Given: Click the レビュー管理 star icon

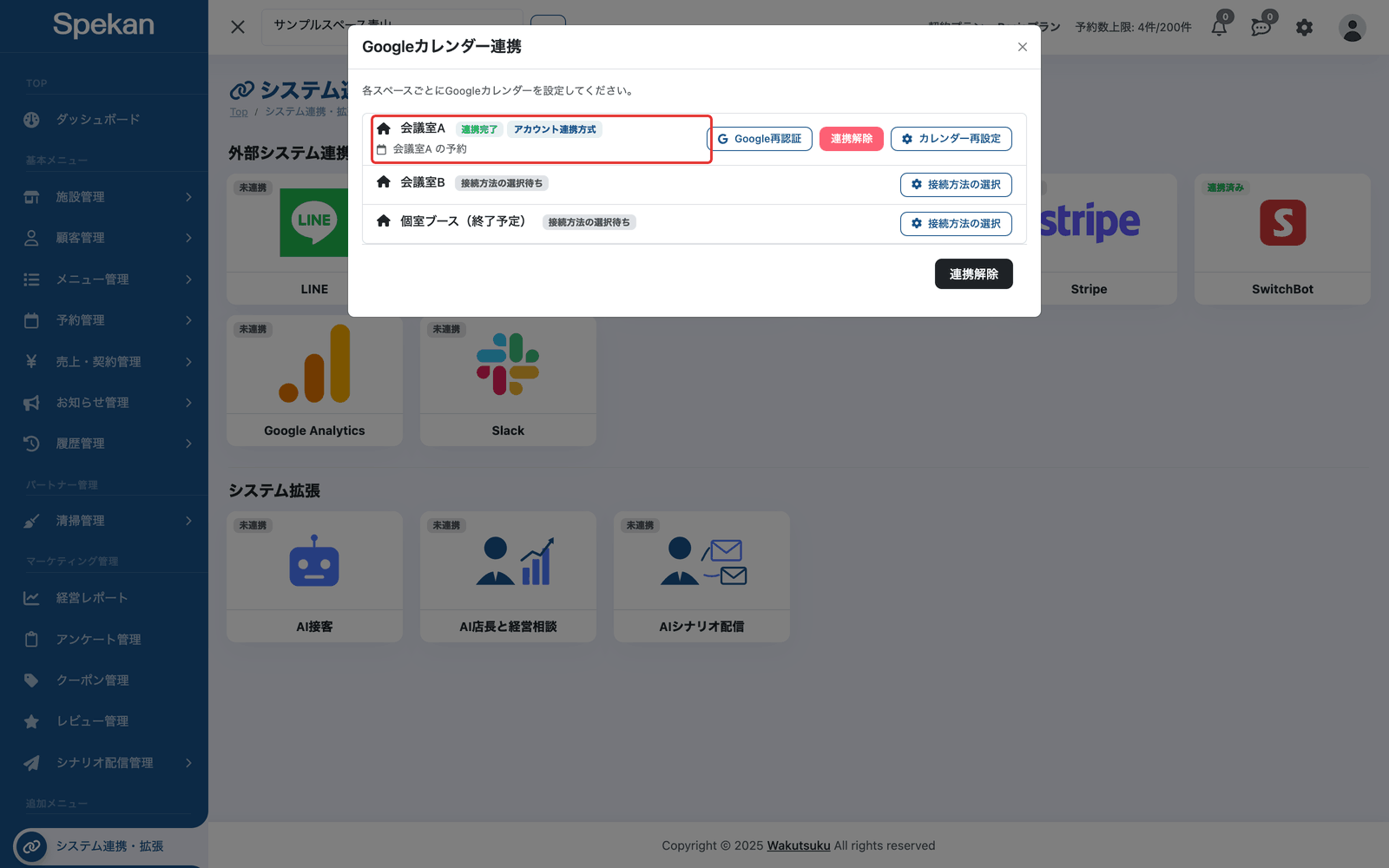Looking at the screenshot, I should click(x=31, y=721).
